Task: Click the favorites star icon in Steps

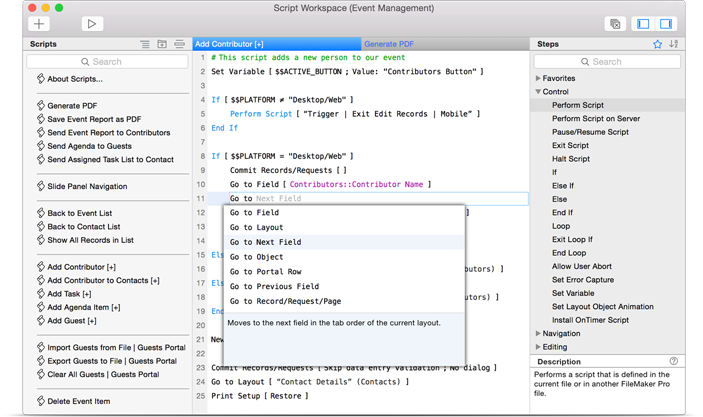Action: point(657,44)
